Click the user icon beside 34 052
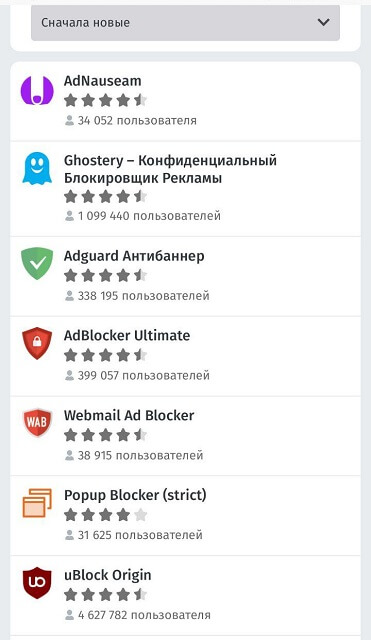The image size is (371, 640). pyautogui.click(x=69, y=120)
